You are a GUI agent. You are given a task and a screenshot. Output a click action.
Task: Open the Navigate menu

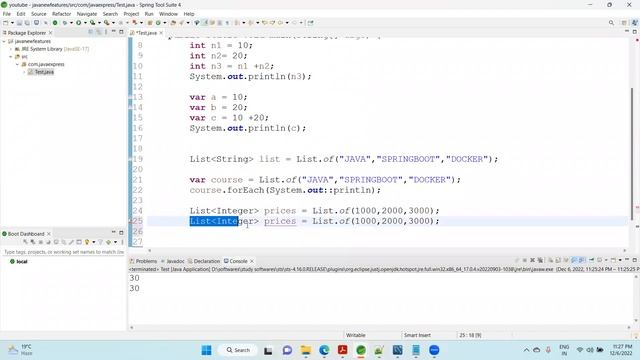[87, 14]
